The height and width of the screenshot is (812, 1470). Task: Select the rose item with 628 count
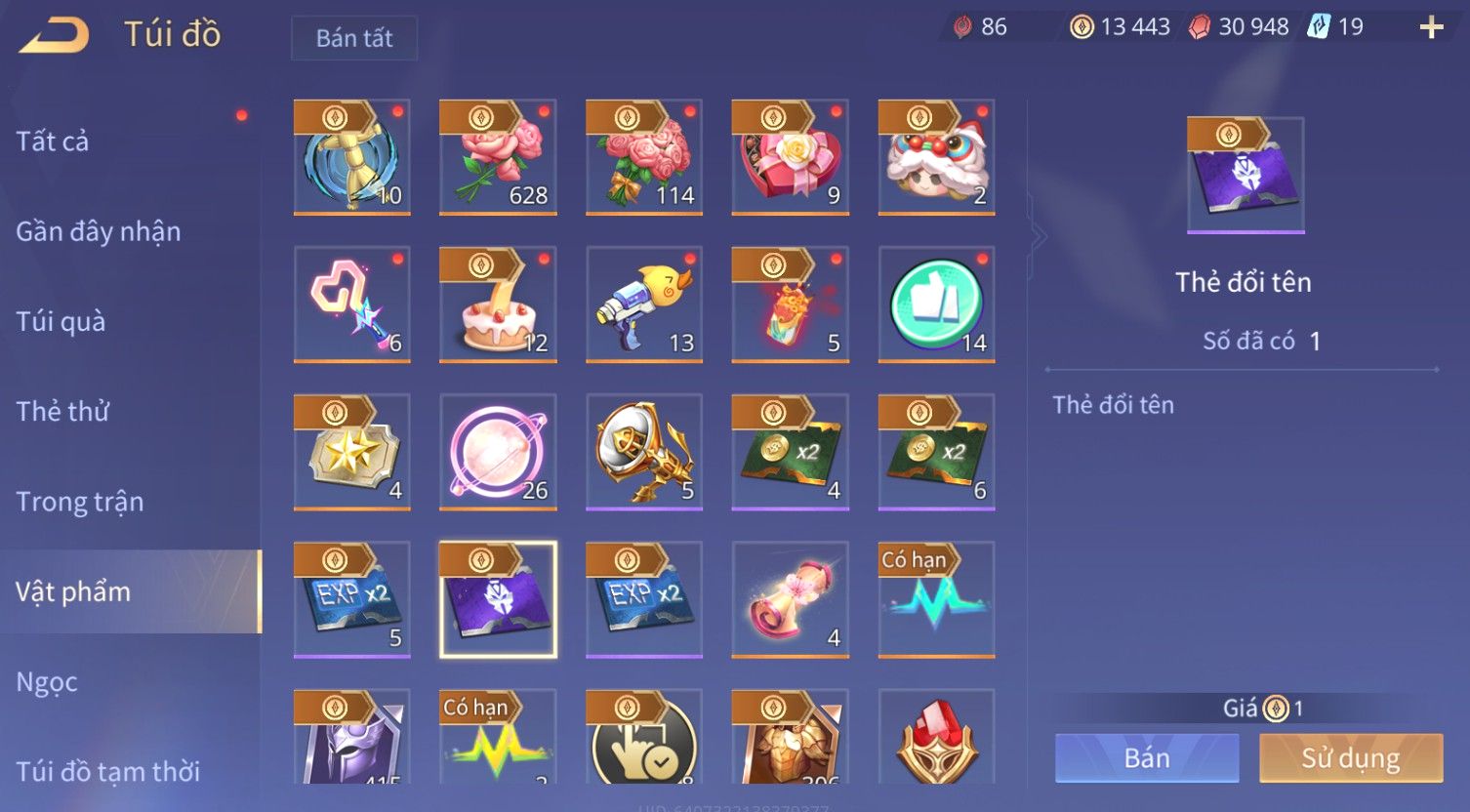(x=498, y=157)
